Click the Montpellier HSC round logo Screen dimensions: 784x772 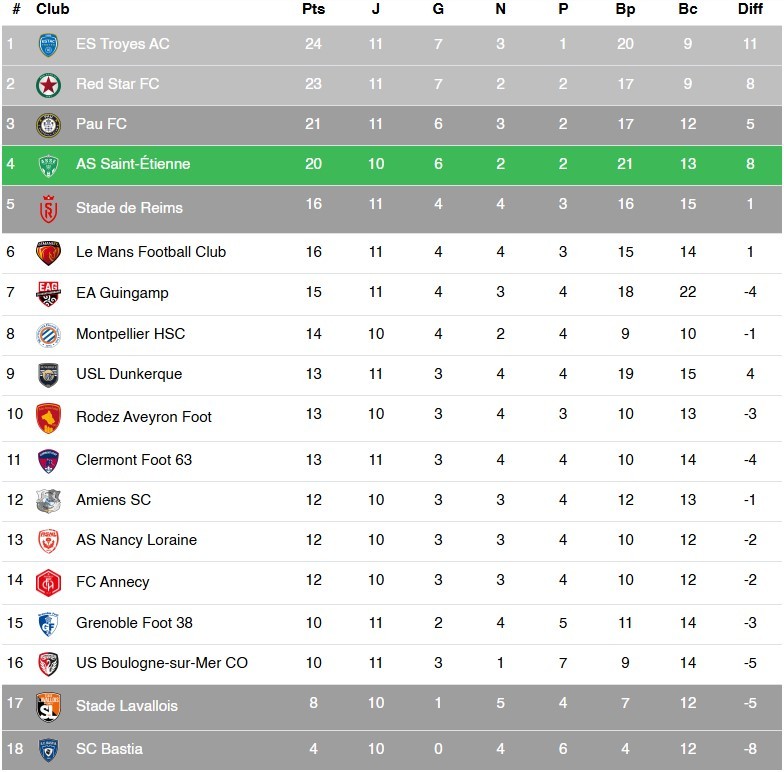tap(48, 334)
